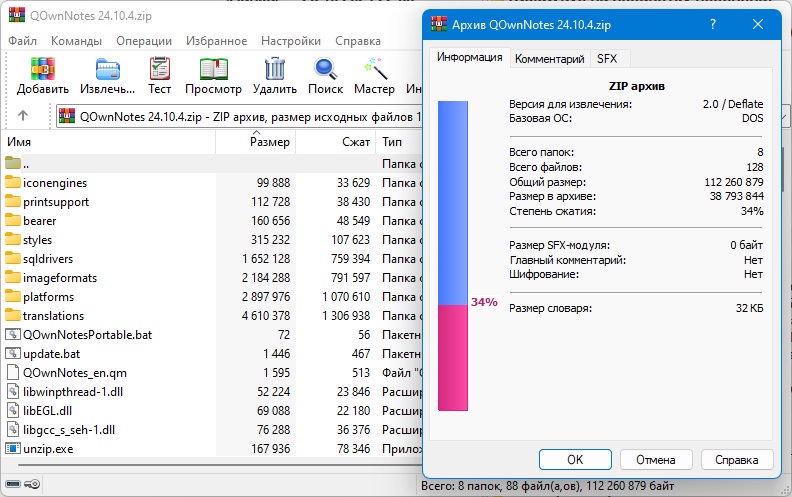Select the styles folder icon
This screenshot has width=792, height=497.
tap(13, 239)
